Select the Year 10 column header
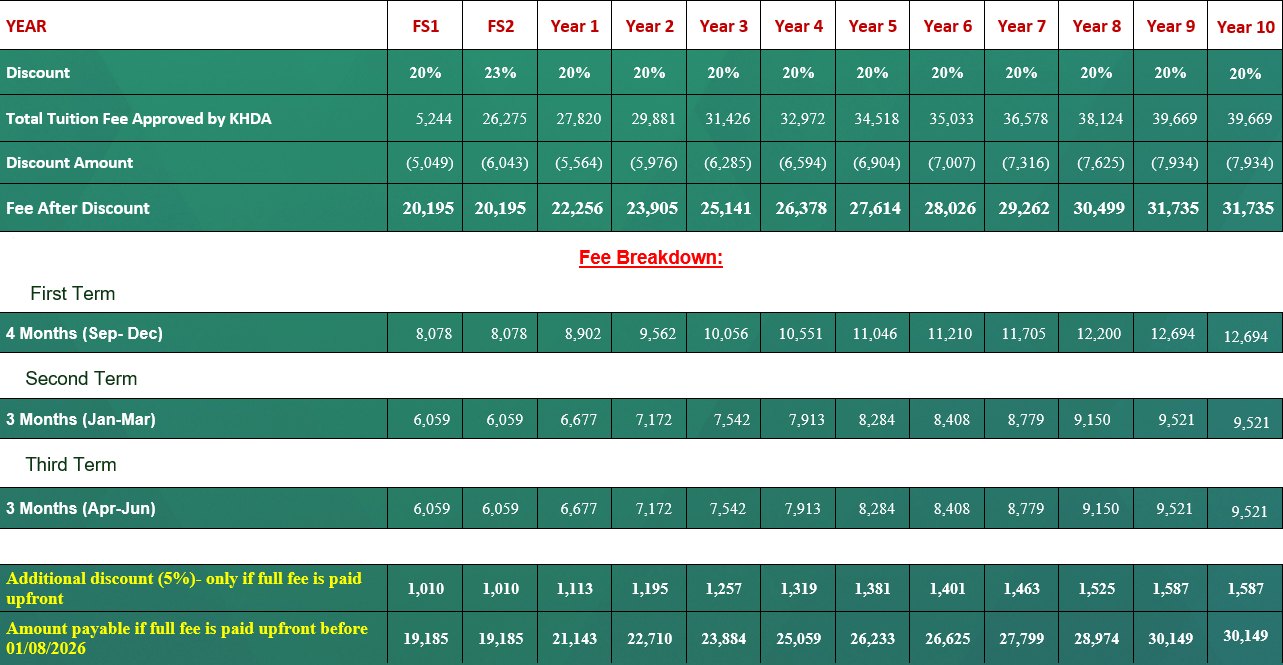Image resolution: width=1283 pixels, height=665 pixels. [x=1245, y=27]
